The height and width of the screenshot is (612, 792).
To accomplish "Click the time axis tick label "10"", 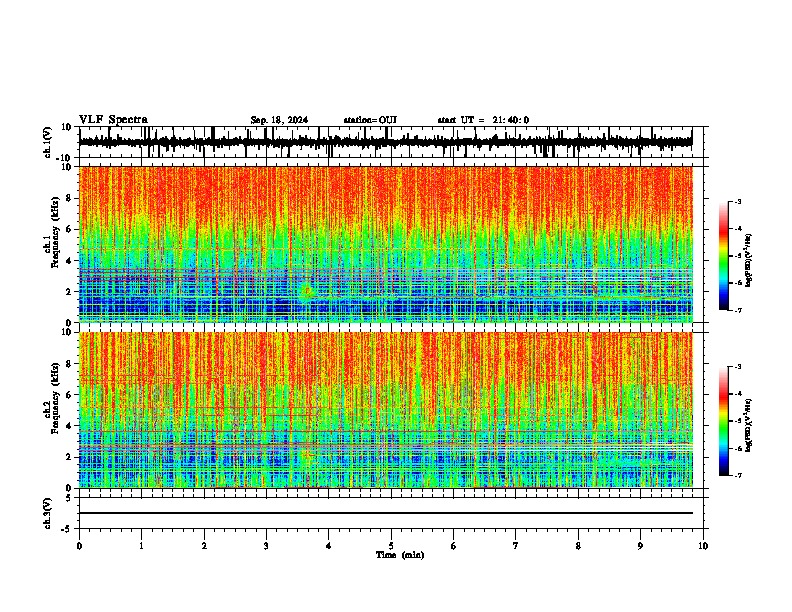I will coord(703,546).
